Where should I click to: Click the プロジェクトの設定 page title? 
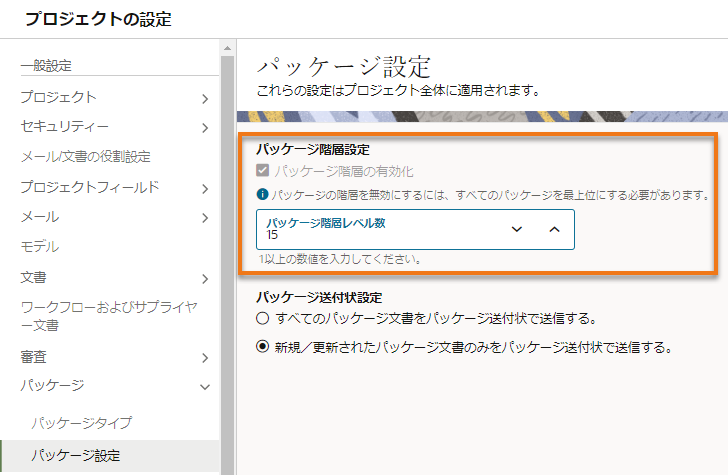(x=98, y=19)
